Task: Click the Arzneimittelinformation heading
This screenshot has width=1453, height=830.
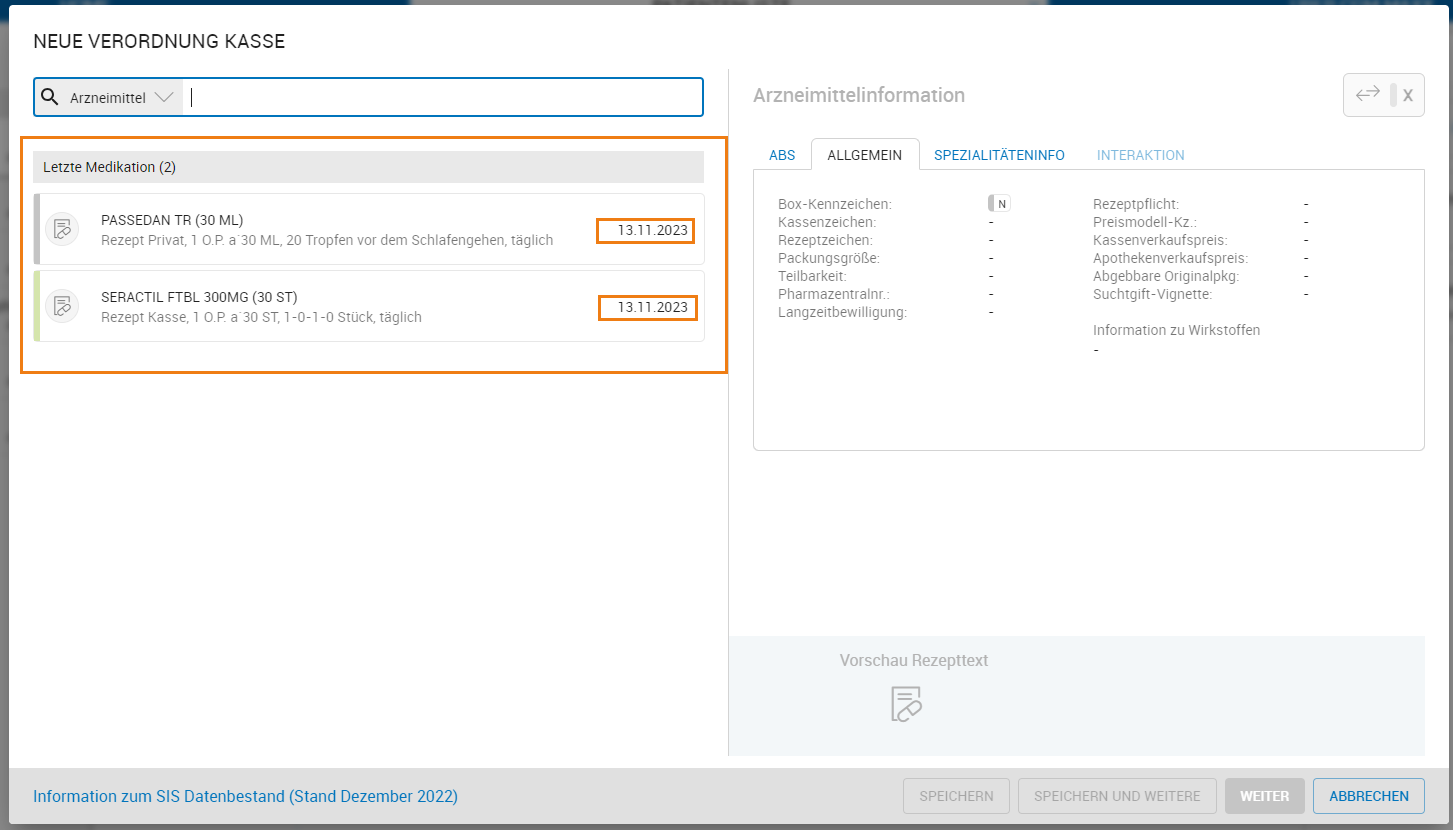Action: [859, 95]
